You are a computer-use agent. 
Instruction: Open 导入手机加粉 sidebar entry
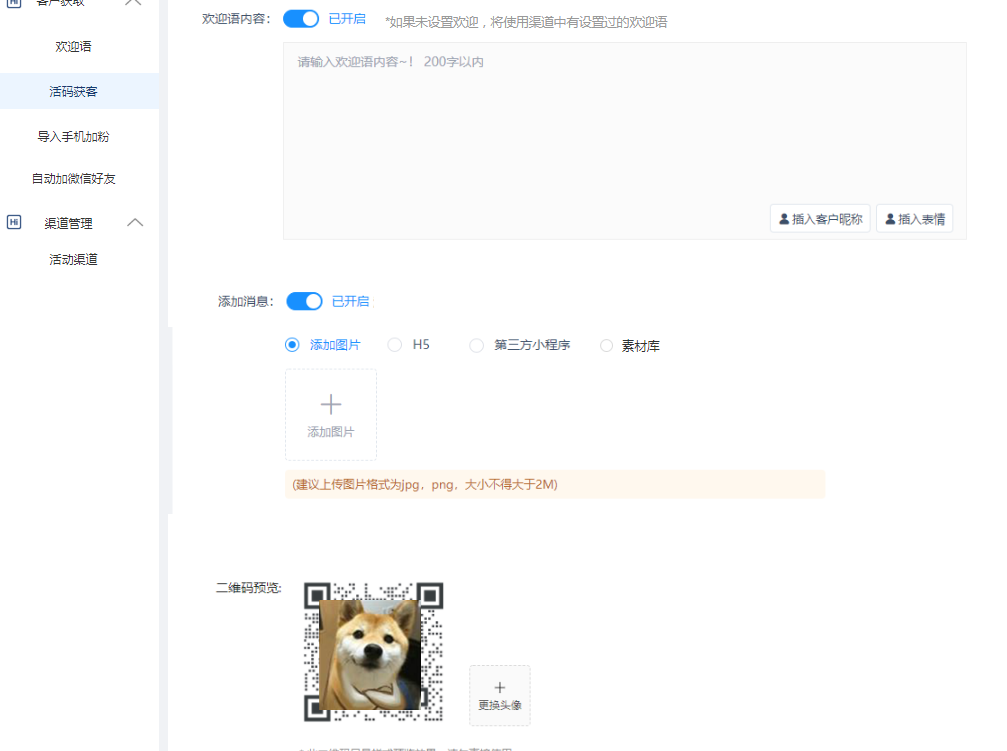[73, 136]
